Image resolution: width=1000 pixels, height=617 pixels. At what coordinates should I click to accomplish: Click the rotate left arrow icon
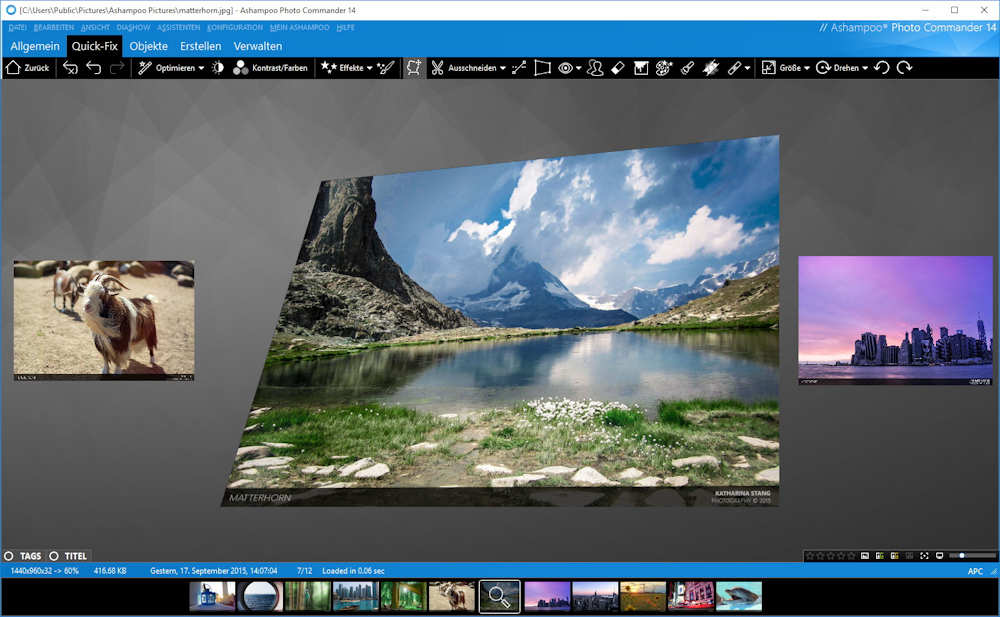(x=882, y=68)
